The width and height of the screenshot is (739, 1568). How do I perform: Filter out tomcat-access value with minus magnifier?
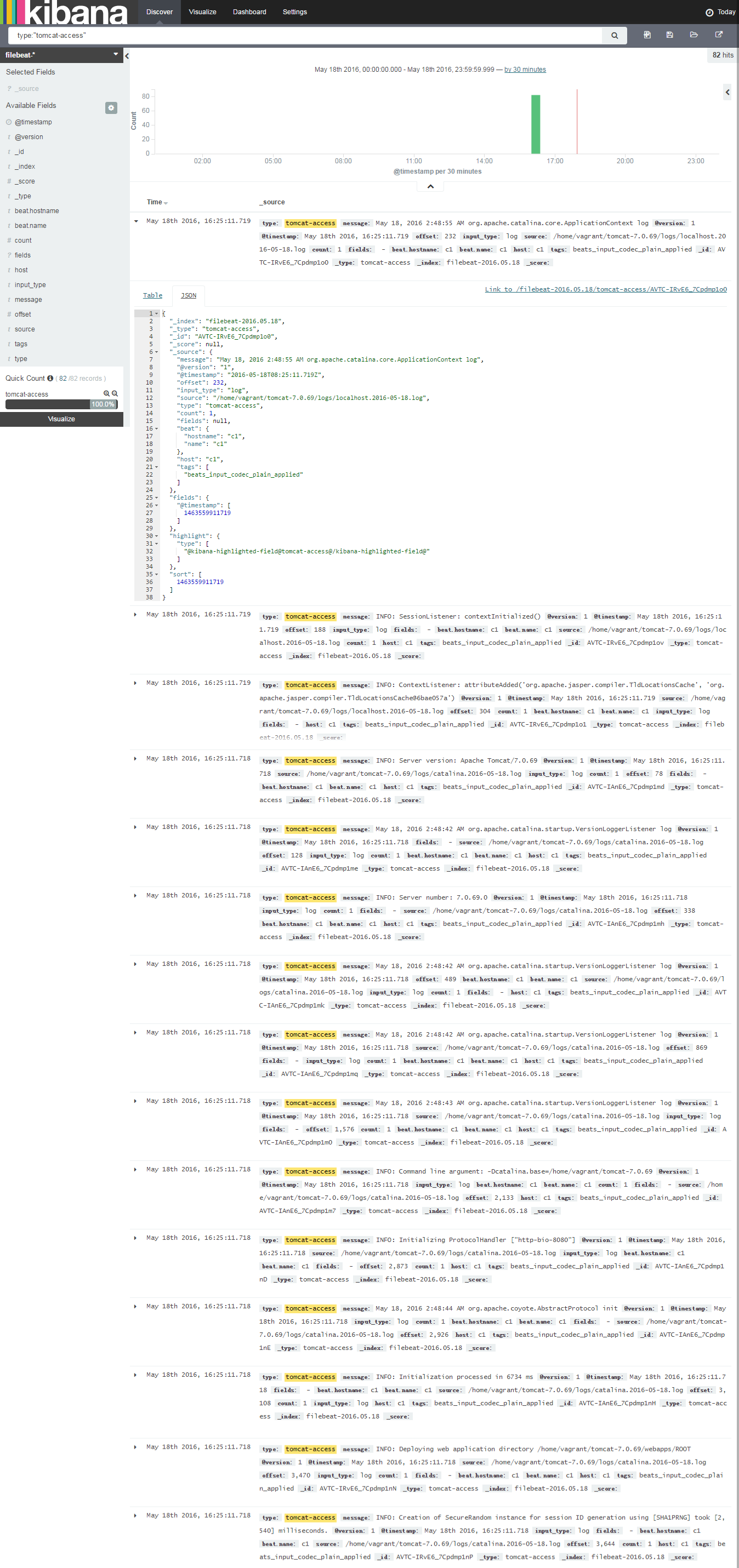[x=115, y=394]
